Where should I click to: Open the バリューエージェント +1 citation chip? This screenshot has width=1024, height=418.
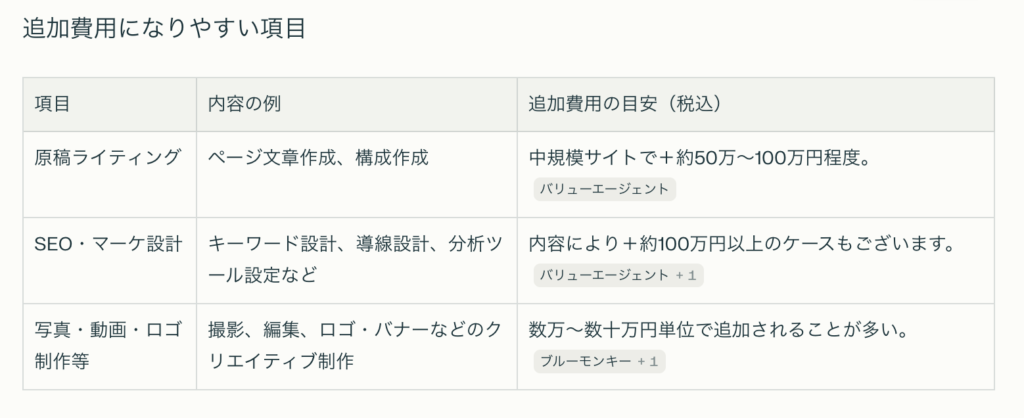pyautogui.click(x=617, y=274)
